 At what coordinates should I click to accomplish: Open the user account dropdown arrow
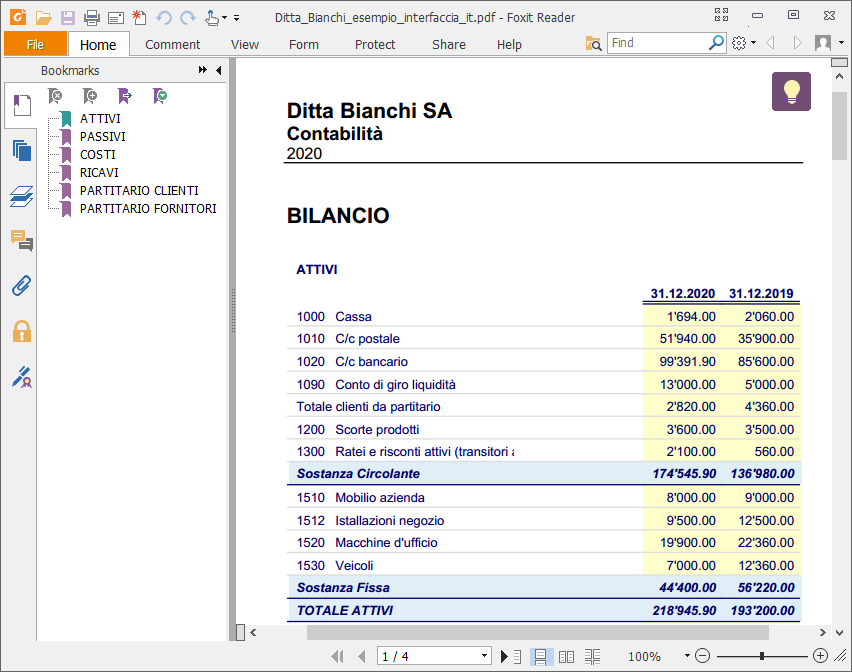[841, 42]
